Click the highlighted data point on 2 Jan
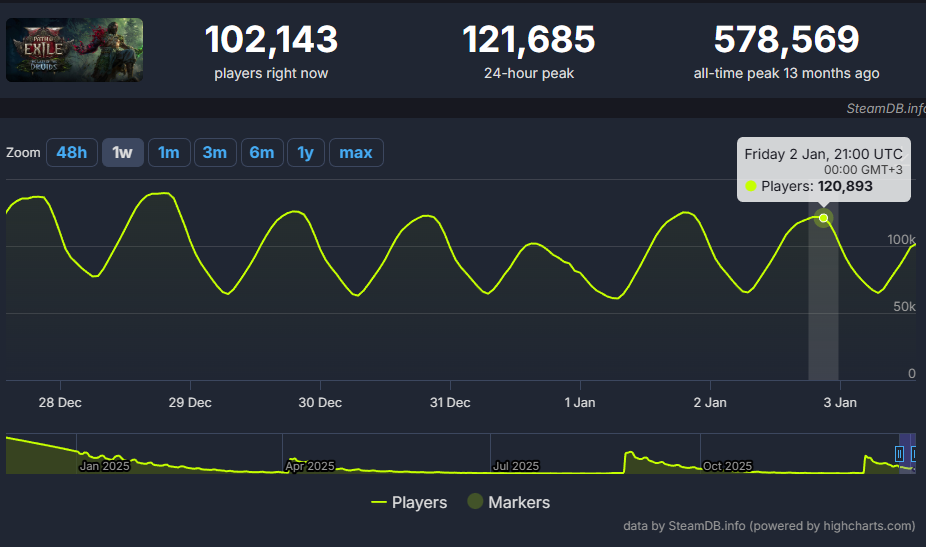Screen dimensions: 926x547 823,218
